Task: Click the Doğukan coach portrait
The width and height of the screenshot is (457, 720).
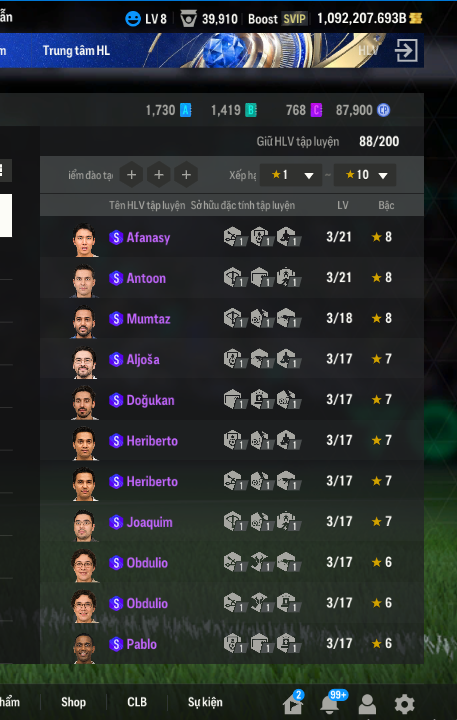Action: 85,403
